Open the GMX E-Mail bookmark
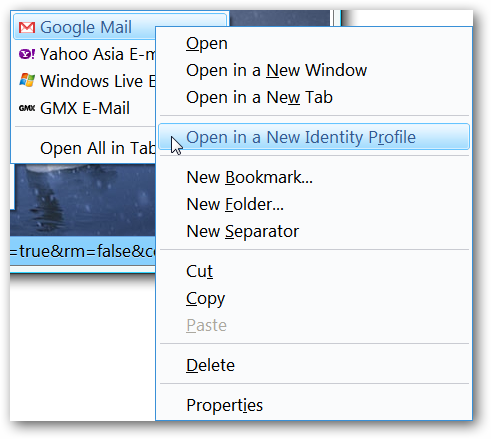The height and width of the screenshot is (439, 491). [85, 108]
